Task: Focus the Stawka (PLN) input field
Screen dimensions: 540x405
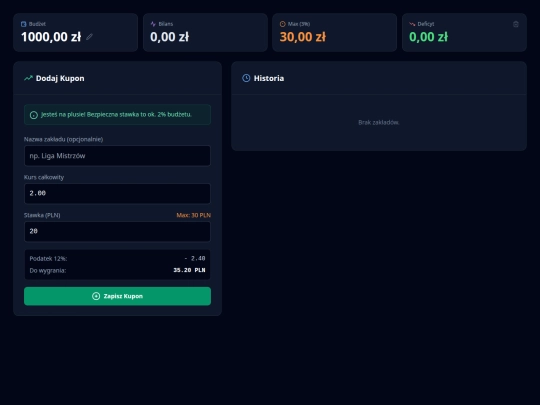Action: coord(117,231)
